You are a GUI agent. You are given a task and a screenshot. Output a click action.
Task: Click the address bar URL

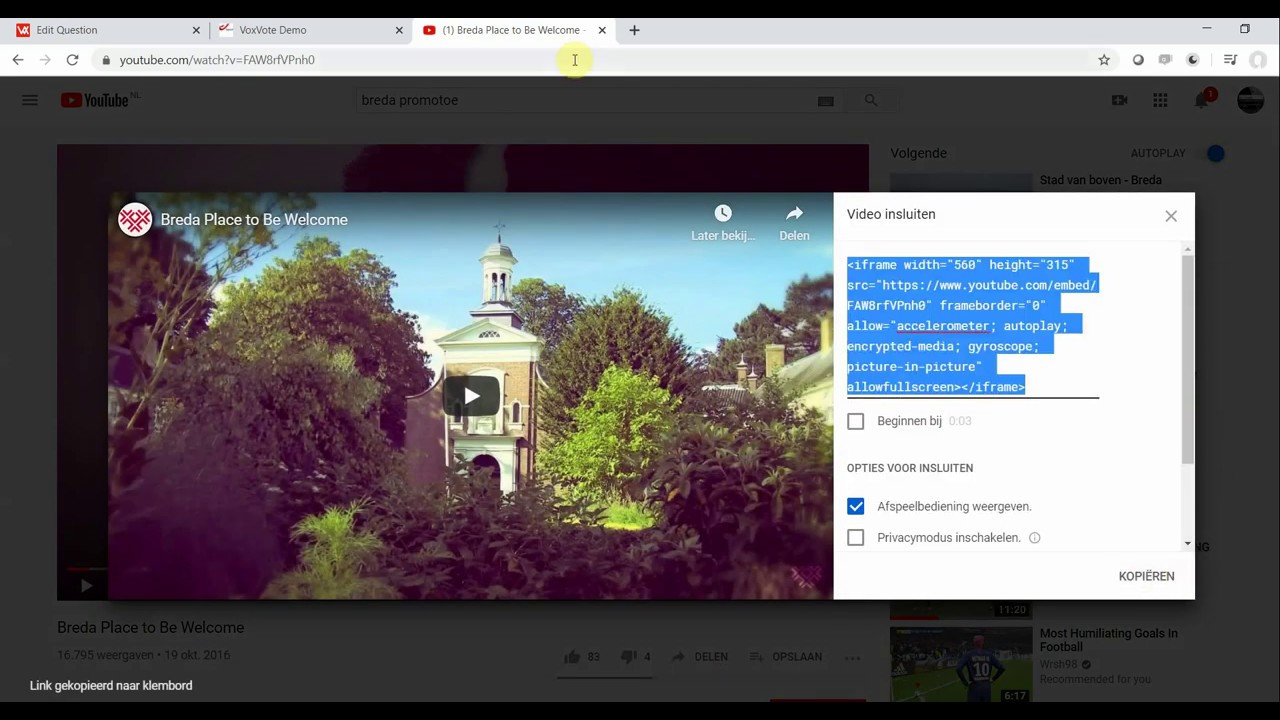coord(217,60)
